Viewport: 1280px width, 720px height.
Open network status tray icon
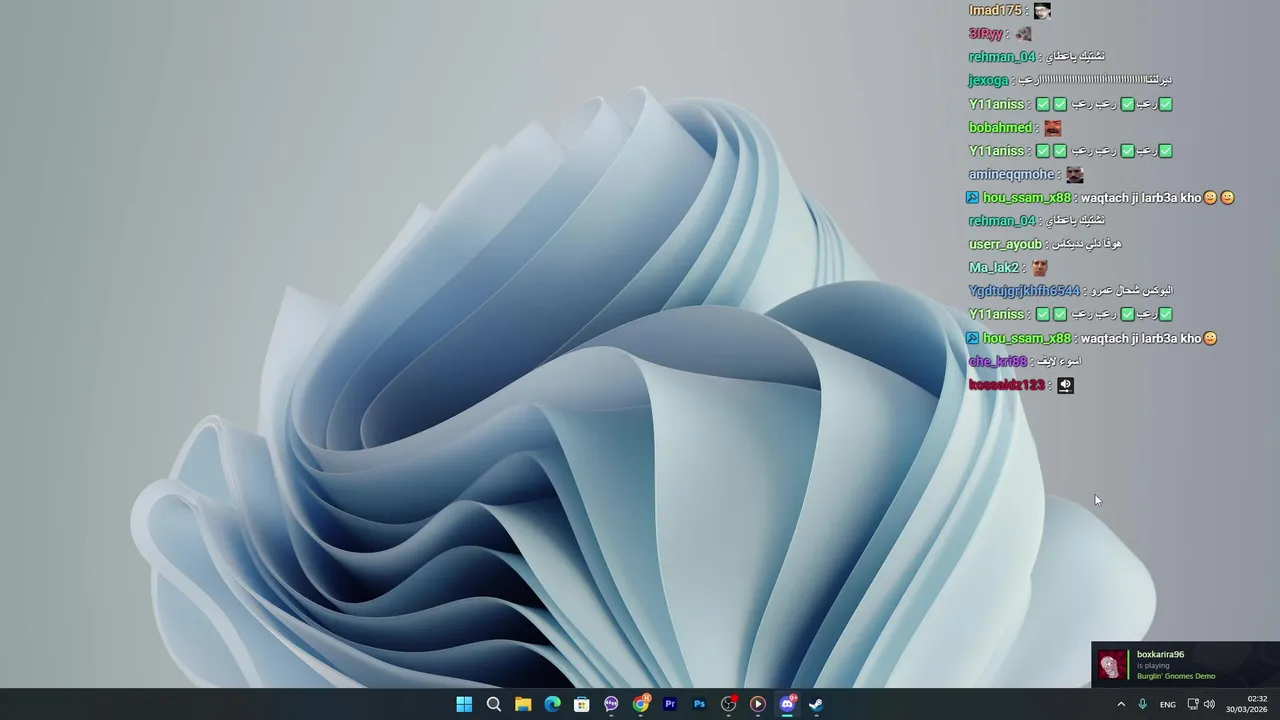coord(1192,704)
